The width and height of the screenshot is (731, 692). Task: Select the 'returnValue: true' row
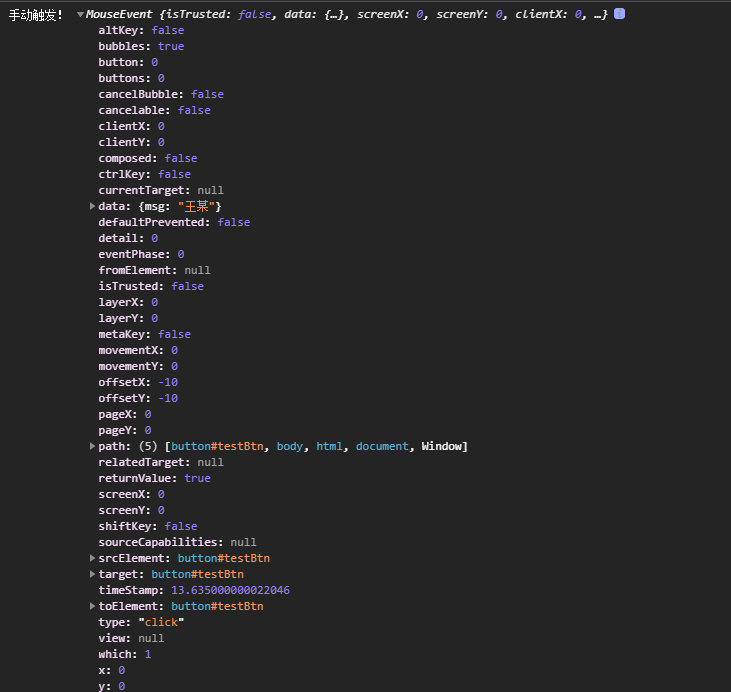click(154, 478)
